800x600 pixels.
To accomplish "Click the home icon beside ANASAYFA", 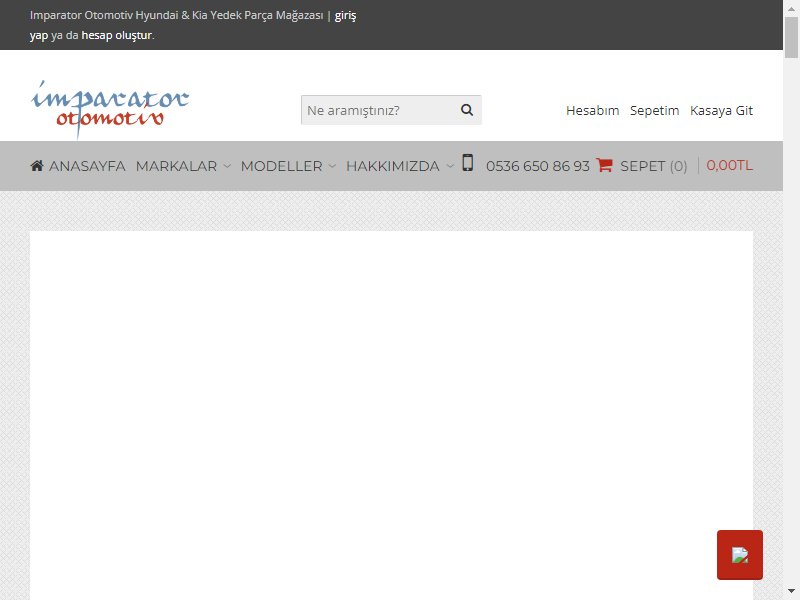I will [37, 165].
